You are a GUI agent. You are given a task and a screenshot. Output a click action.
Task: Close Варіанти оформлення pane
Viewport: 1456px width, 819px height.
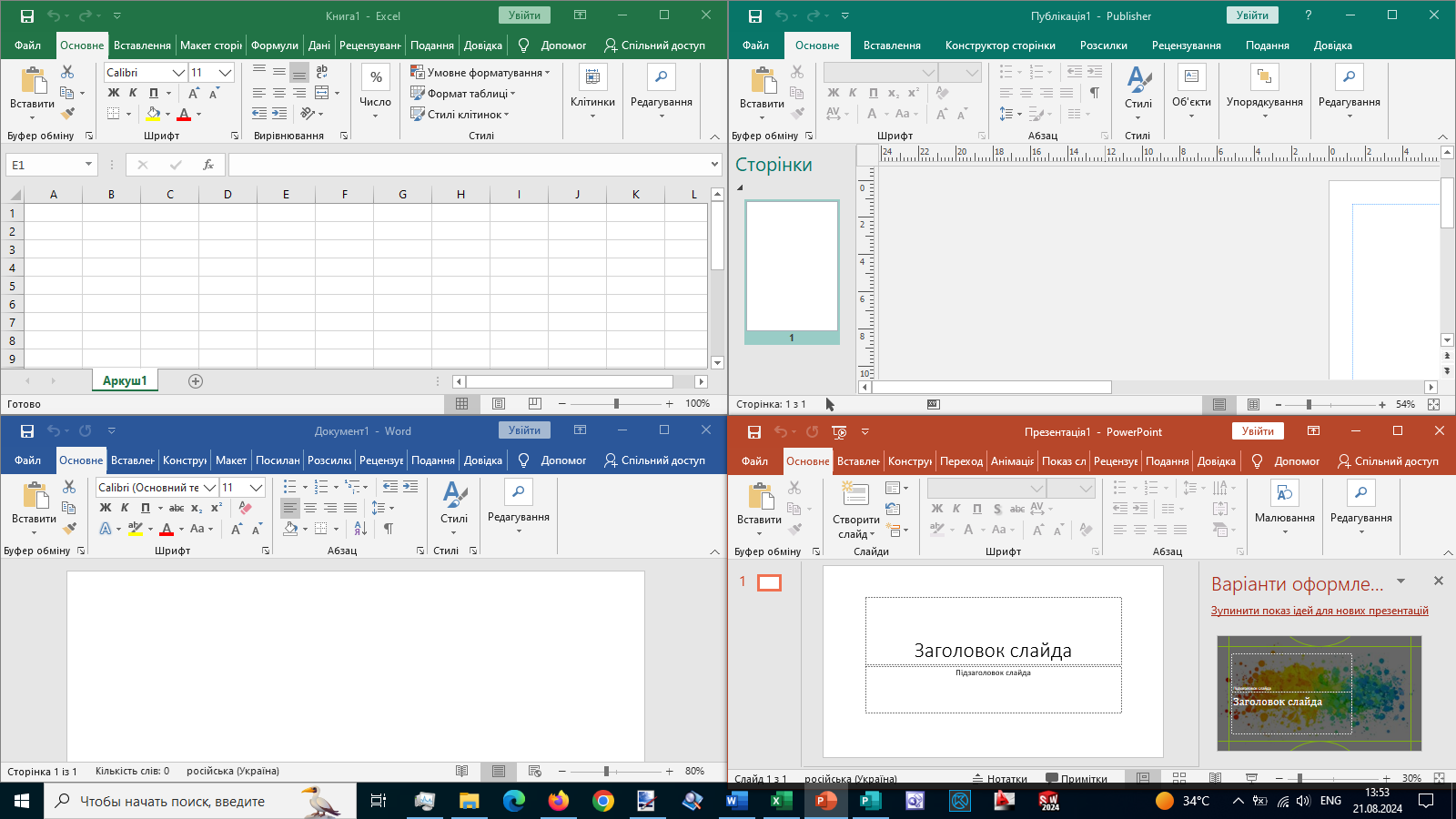tap(1438, 581)
